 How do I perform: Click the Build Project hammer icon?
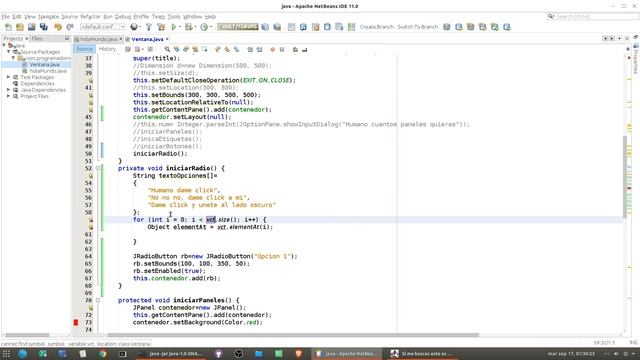149,27
